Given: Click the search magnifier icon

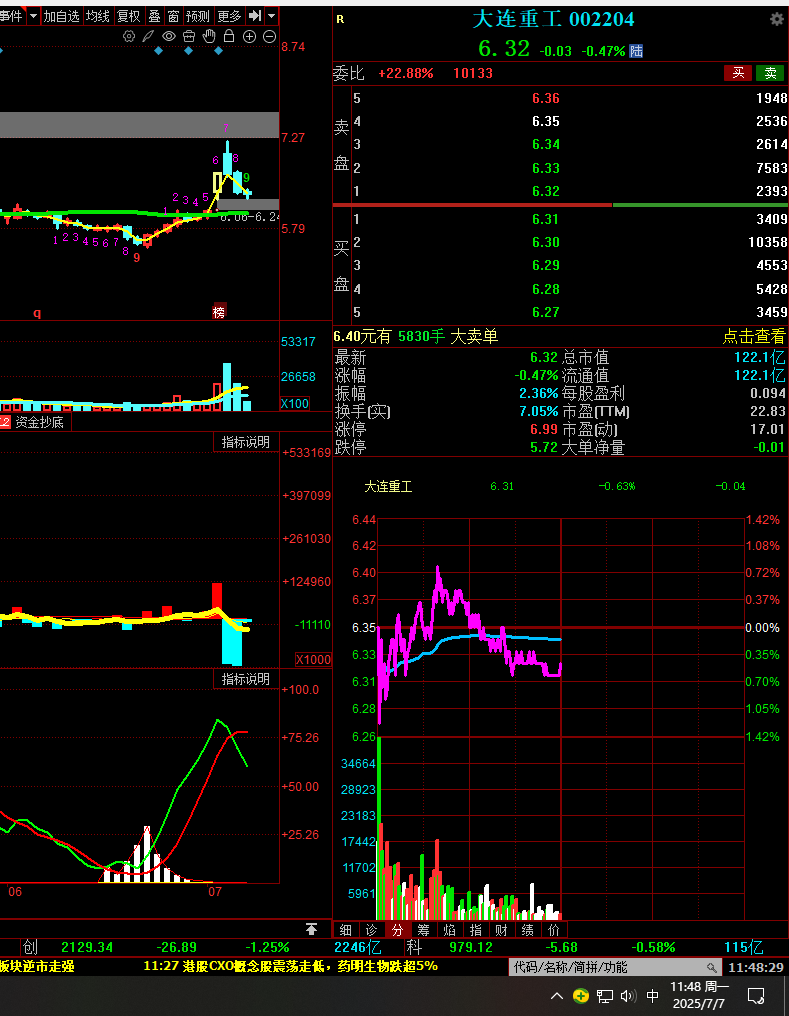Looking at the screenshot, I should pos(712,967).
